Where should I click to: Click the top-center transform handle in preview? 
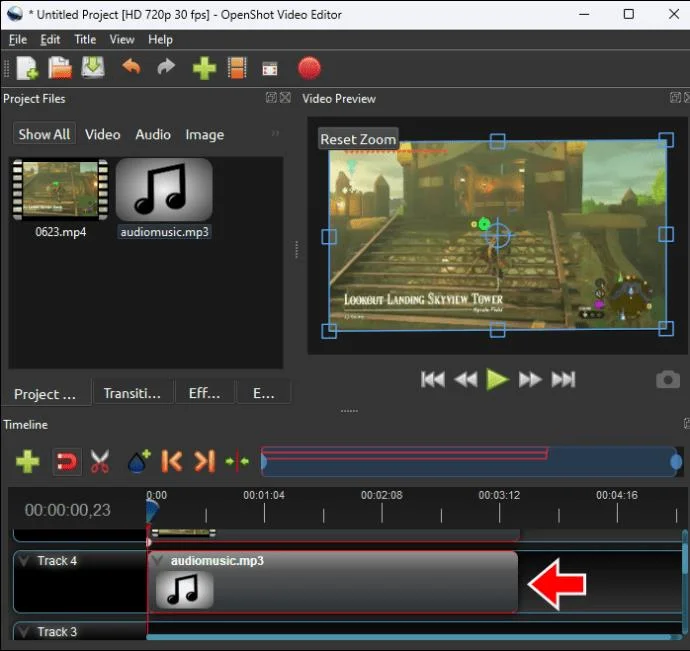click(497, 141)
